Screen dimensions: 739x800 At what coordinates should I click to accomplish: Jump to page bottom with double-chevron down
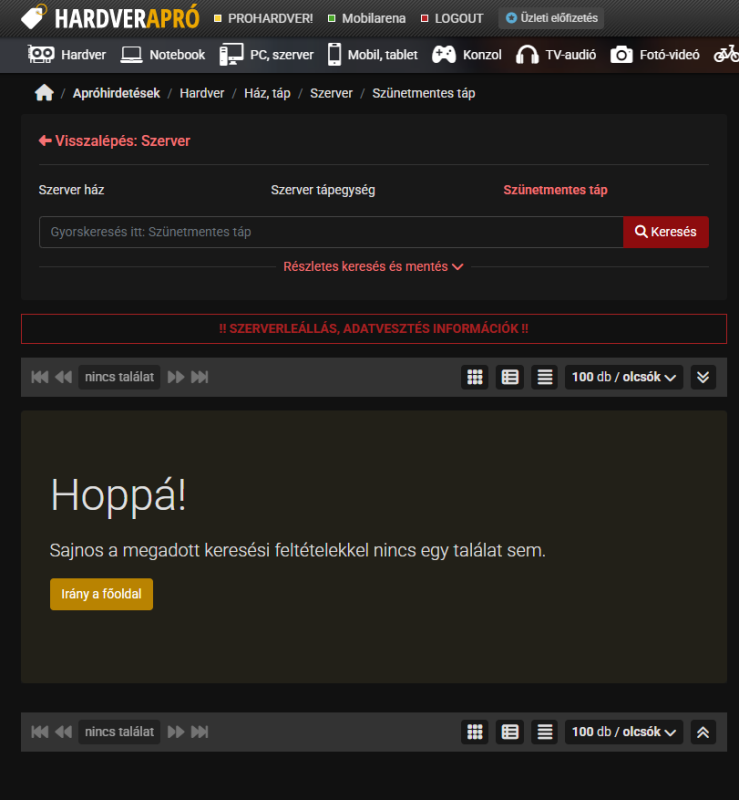click(x=703, y=377)
